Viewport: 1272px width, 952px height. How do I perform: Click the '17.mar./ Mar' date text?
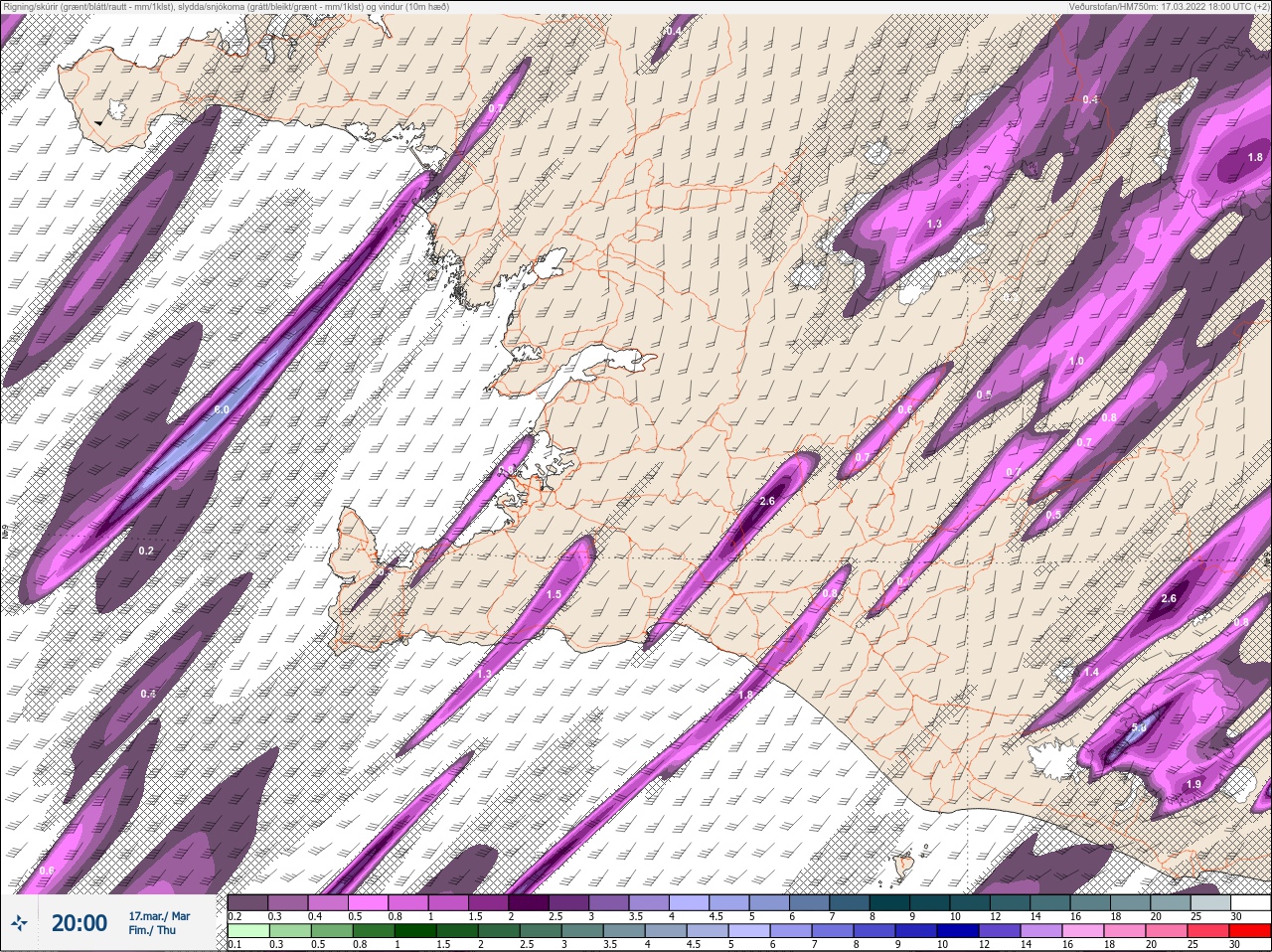tap(159, 916)
